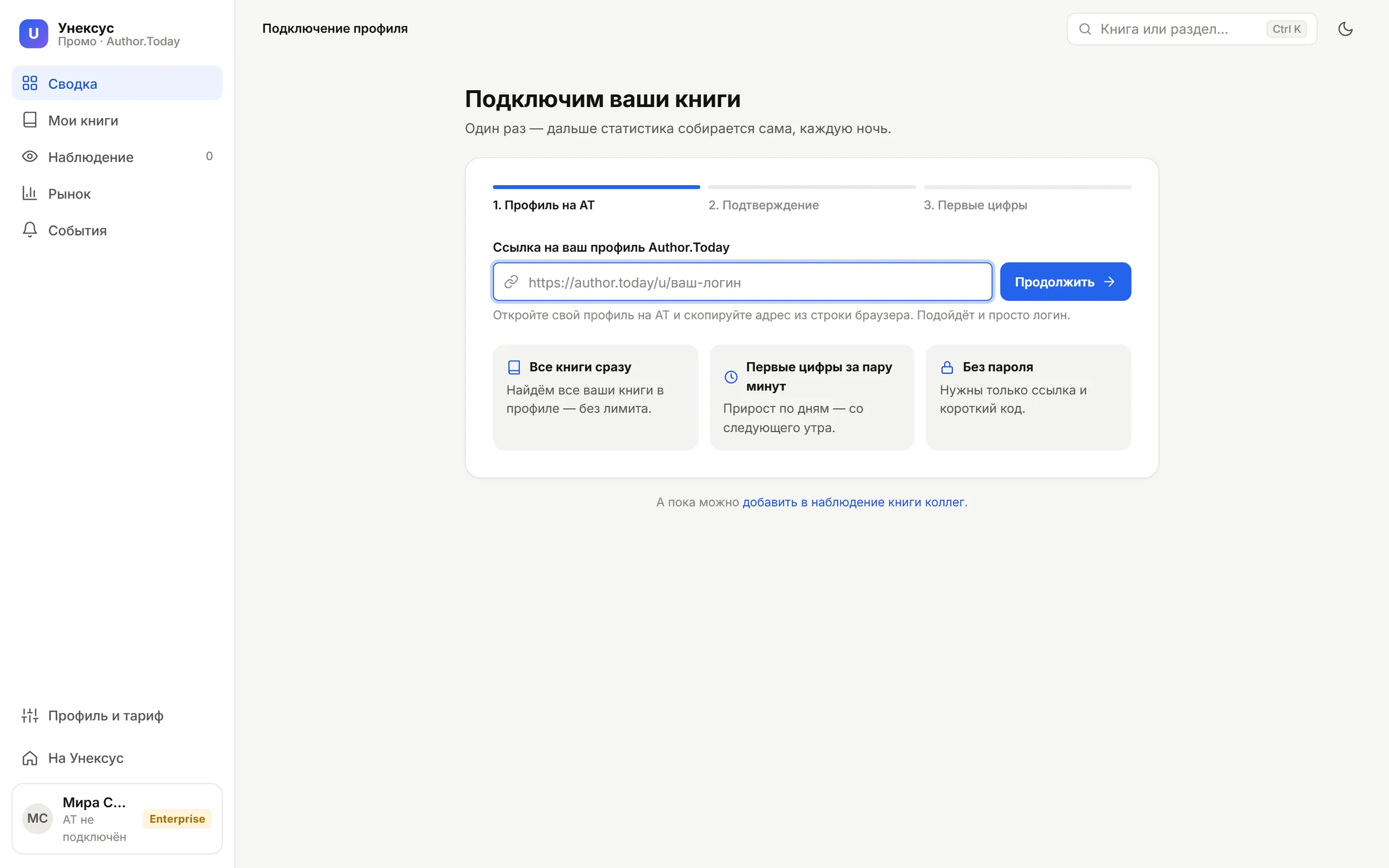The height and width of the screenshot is (868, 1389).
Task: Open the Рынок section
Action: [x=117, y=193]
